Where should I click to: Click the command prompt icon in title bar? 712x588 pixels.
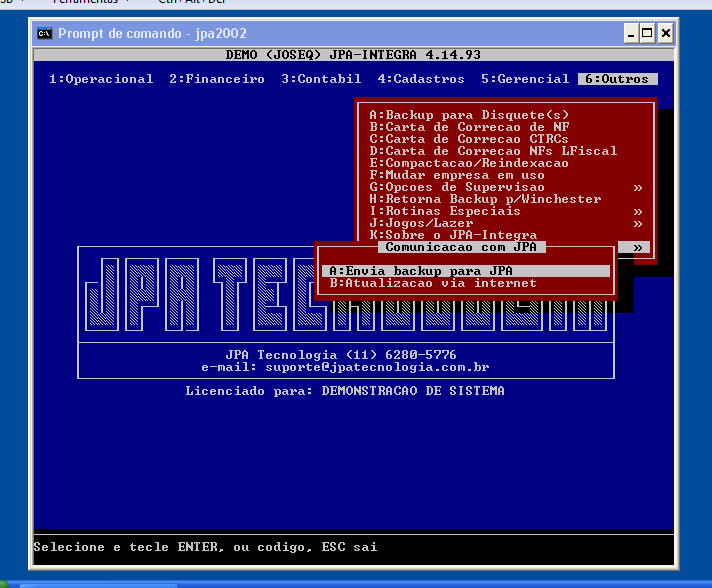(x=44, y=33)
